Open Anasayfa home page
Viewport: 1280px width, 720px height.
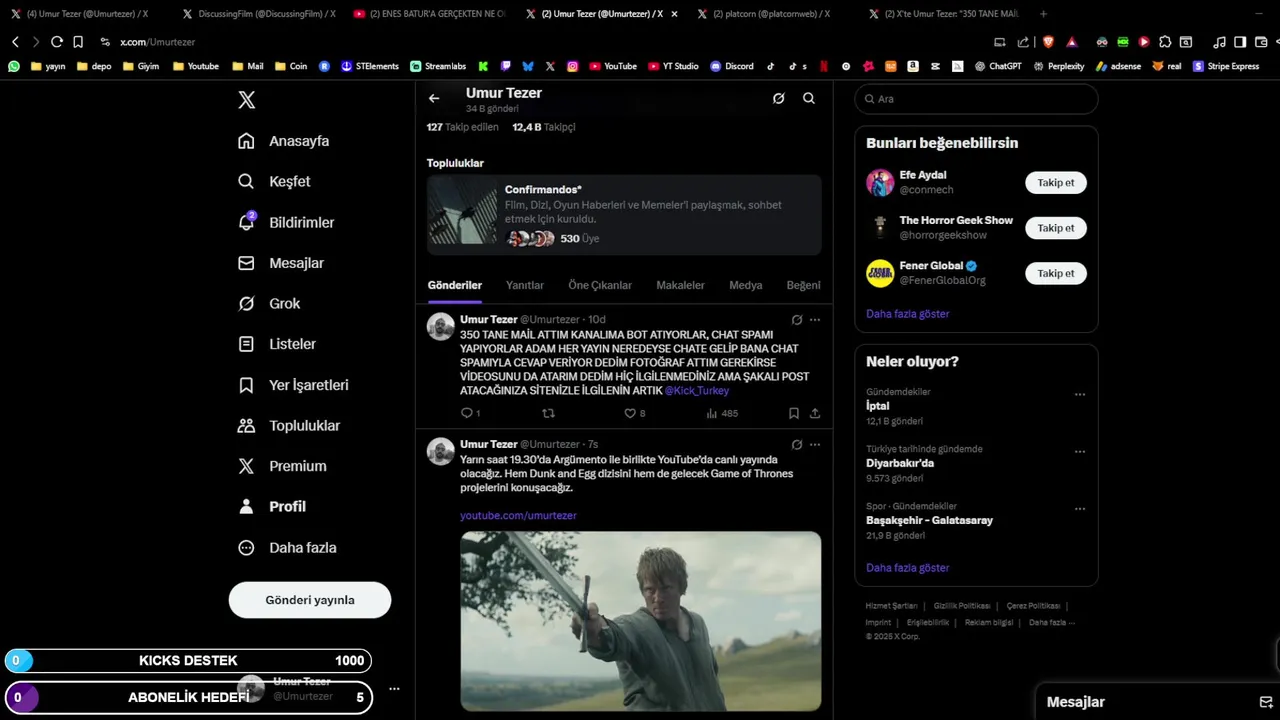pyautogui.click(x=284, y=141)
